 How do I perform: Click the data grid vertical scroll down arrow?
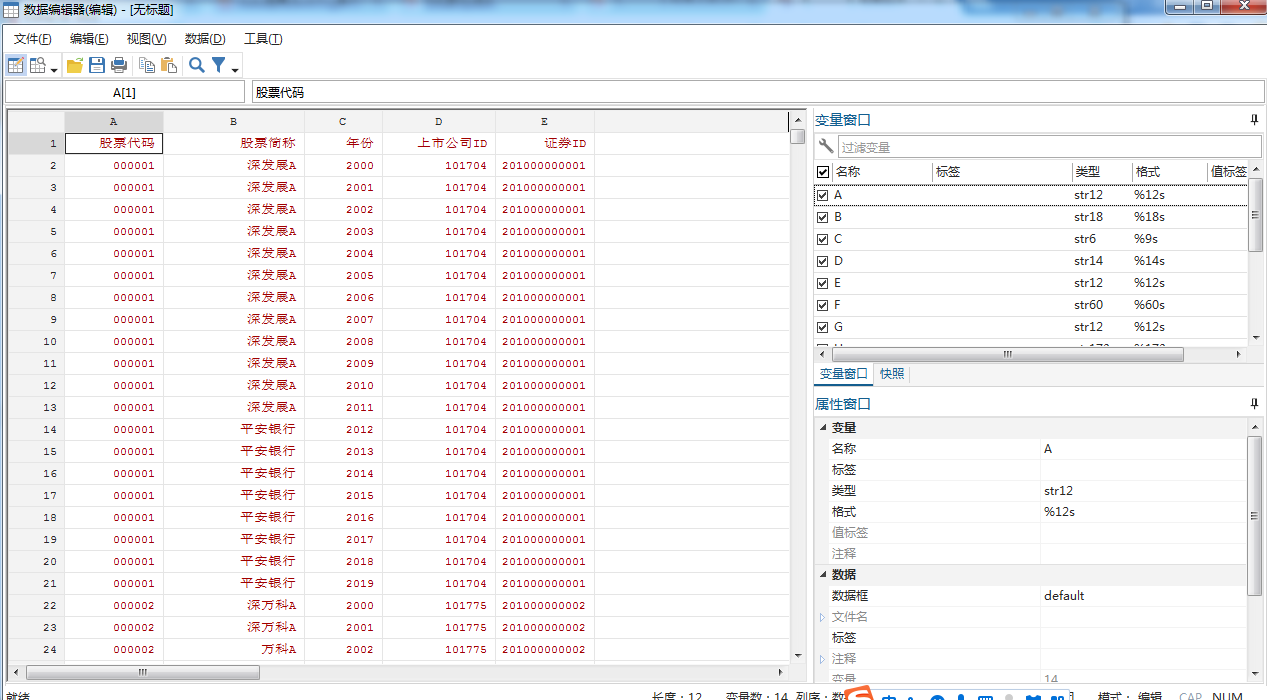[797, 655]
